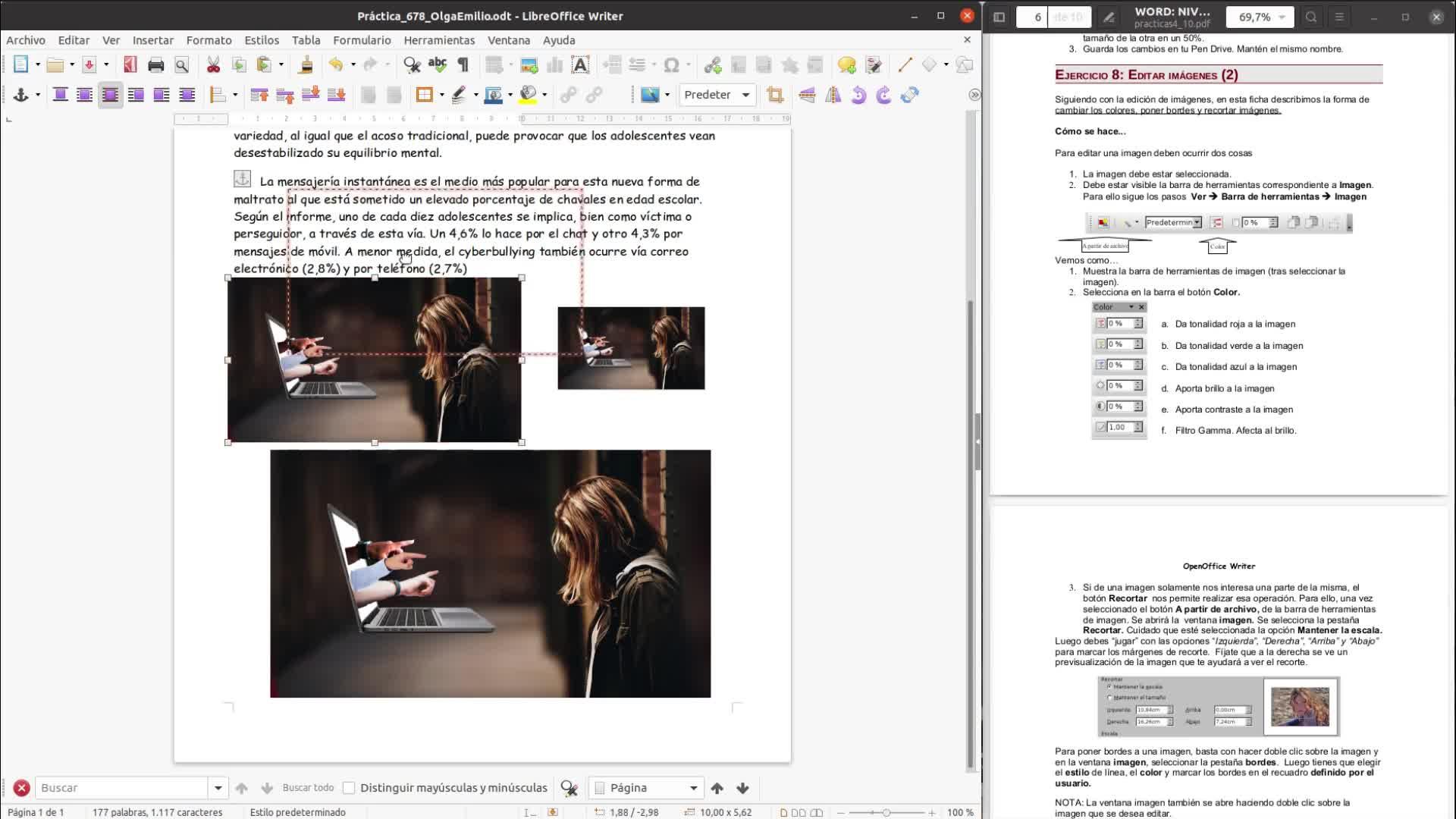This screenshot has height=819, width=1456.
Task: Click the Print document icon
Action: click(155, 65)
